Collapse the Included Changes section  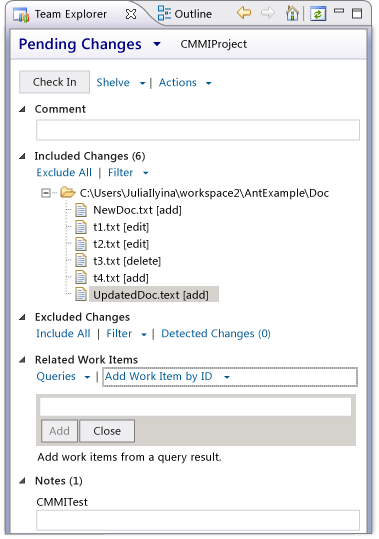tap(23, 156)
